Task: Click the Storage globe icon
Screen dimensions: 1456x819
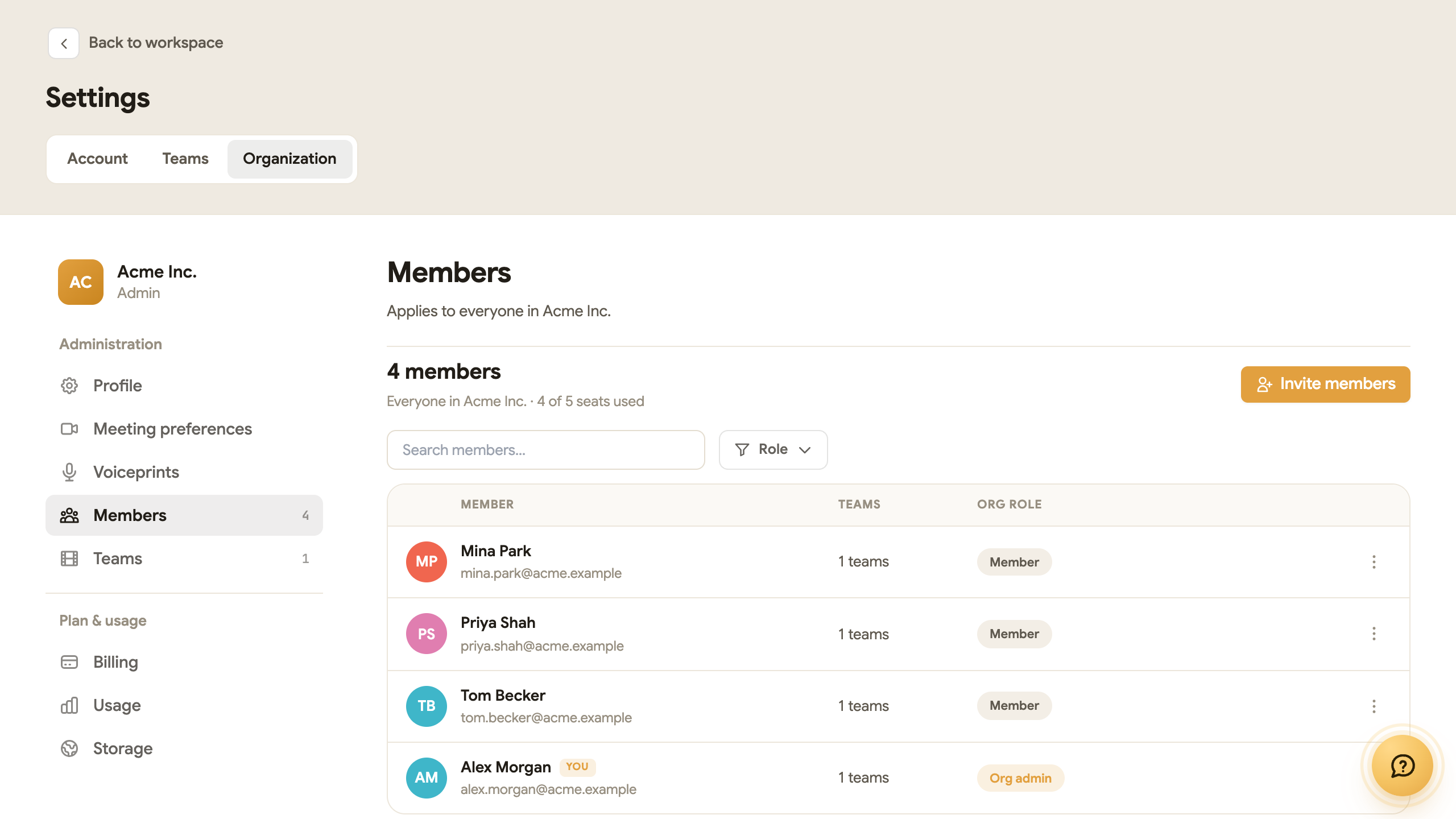Action: tap(69, 748)
